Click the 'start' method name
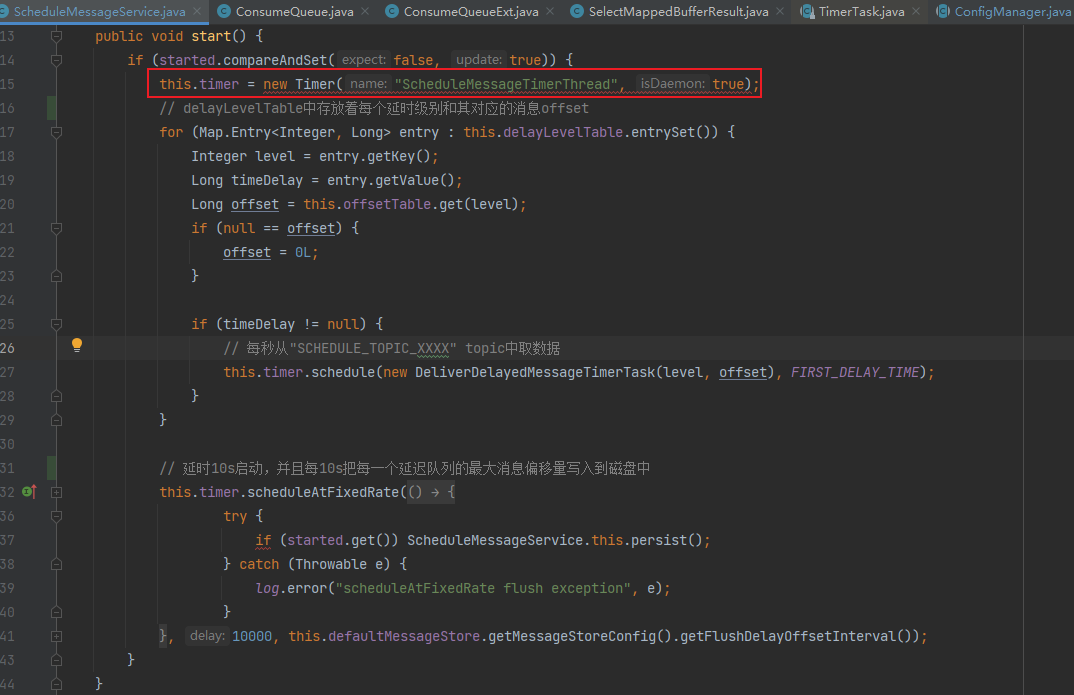This screenshot has width=1074, height=695. 210,36
